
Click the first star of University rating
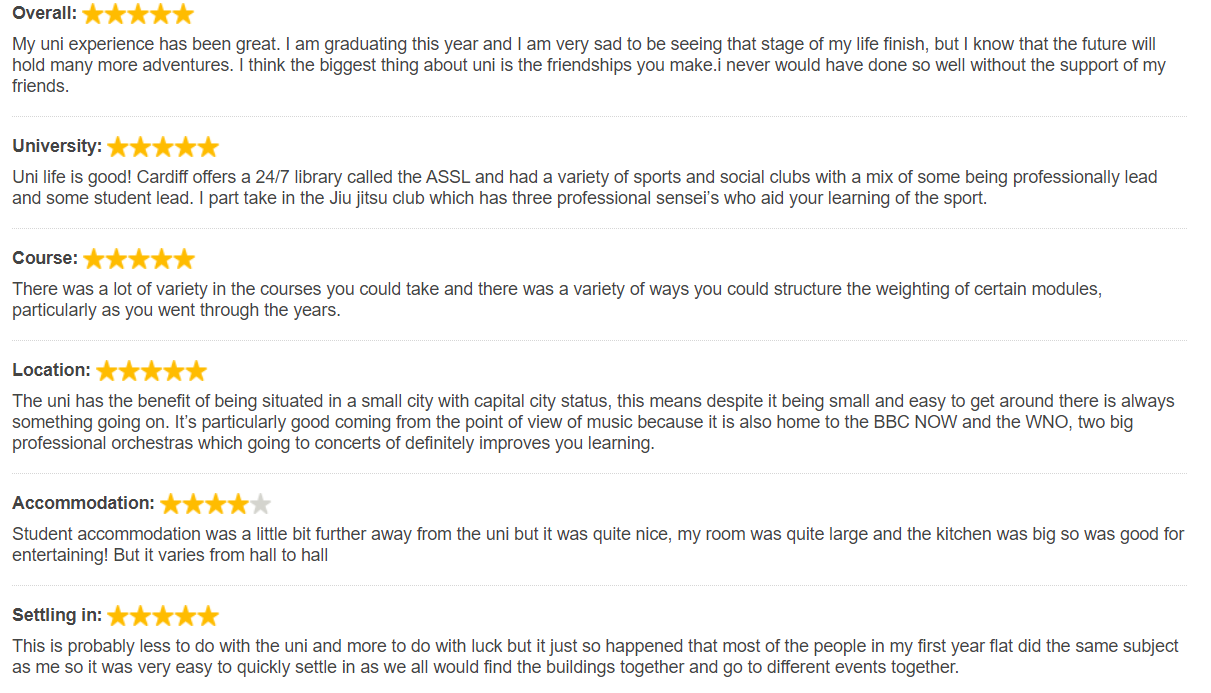point(118,147)
